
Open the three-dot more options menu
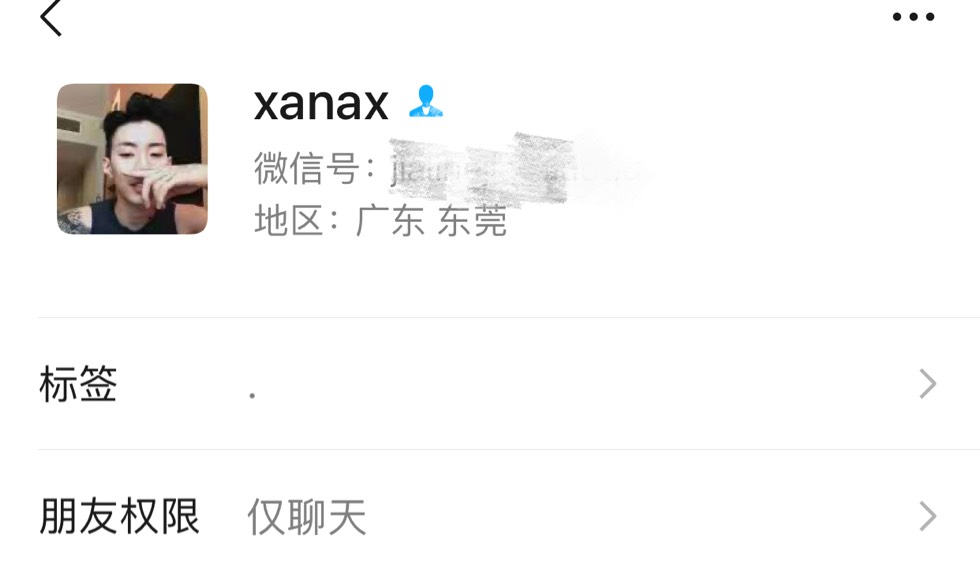[x=913, y=17]
